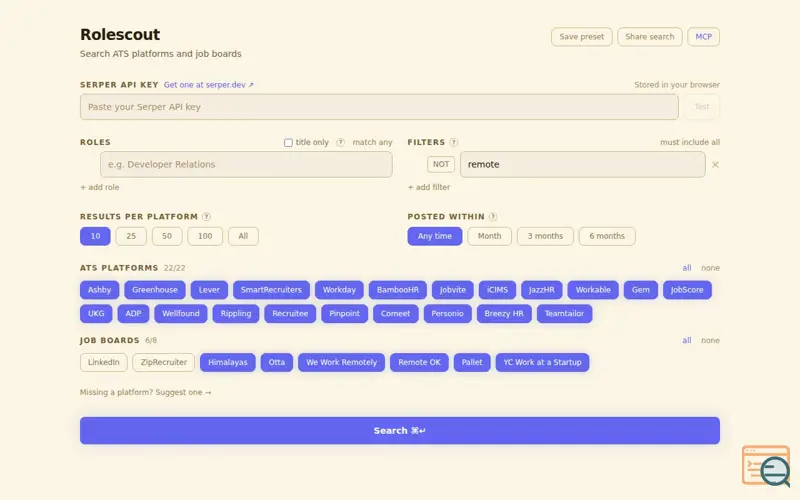Toggle the Greenhouse platform chip
The width and height of the screenshot is (800, 500).
coord(155,290)
